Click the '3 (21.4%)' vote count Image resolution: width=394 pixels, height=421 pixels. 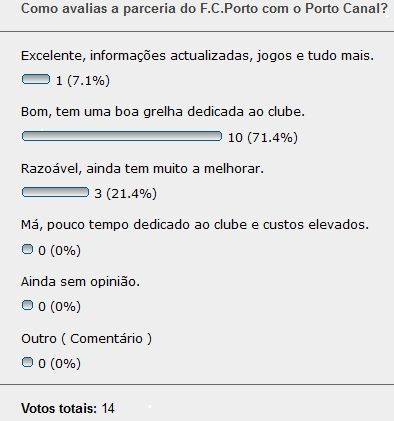(125, 194)
